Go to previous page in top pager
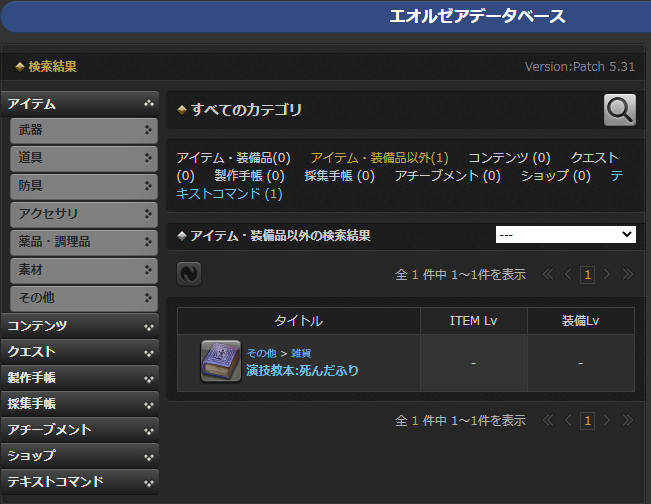The height and width of the screenshot is (504, 651). click(x=568, y=274)
